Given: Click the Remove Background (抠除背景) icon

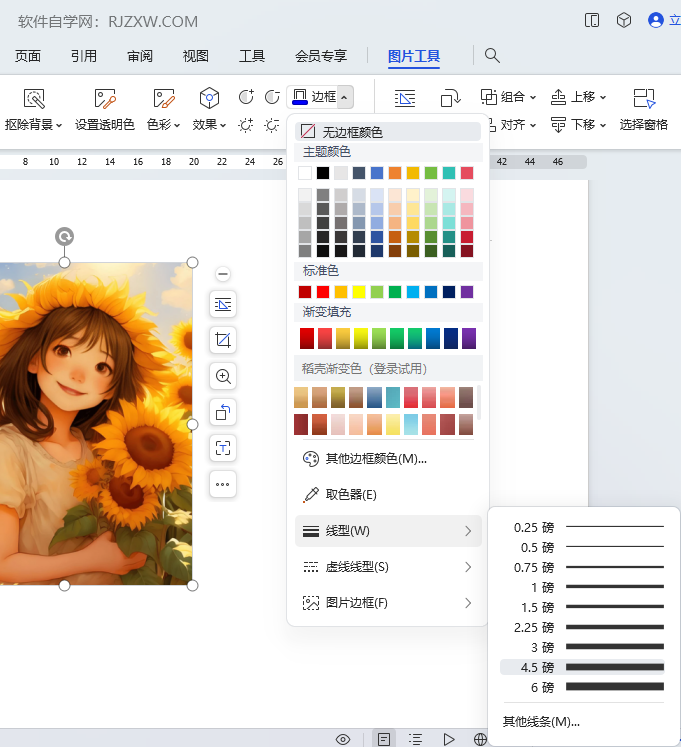Looking at the screenshot, I should pyautogui.click(x=34, y=99).
